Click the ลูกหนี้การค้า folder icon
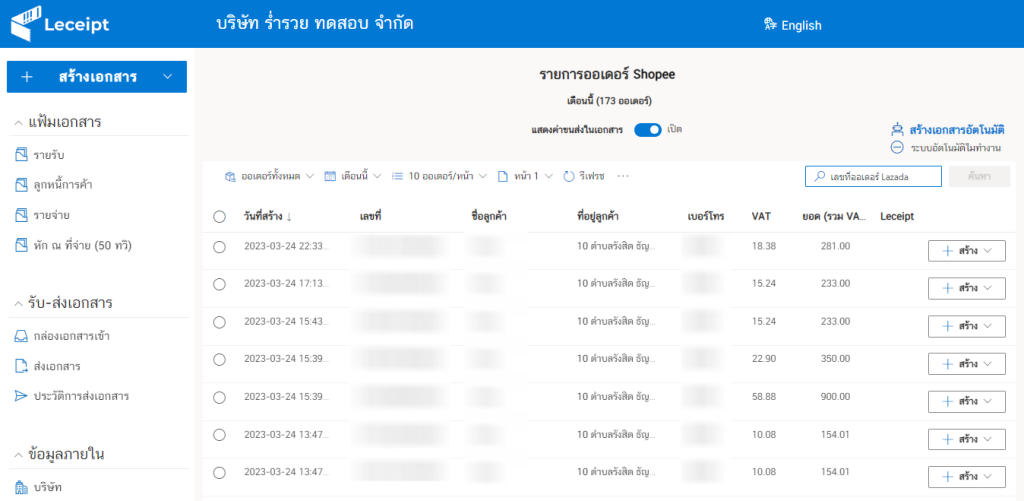The height and width of the screenshot is (501, 1024). [20, 185]
